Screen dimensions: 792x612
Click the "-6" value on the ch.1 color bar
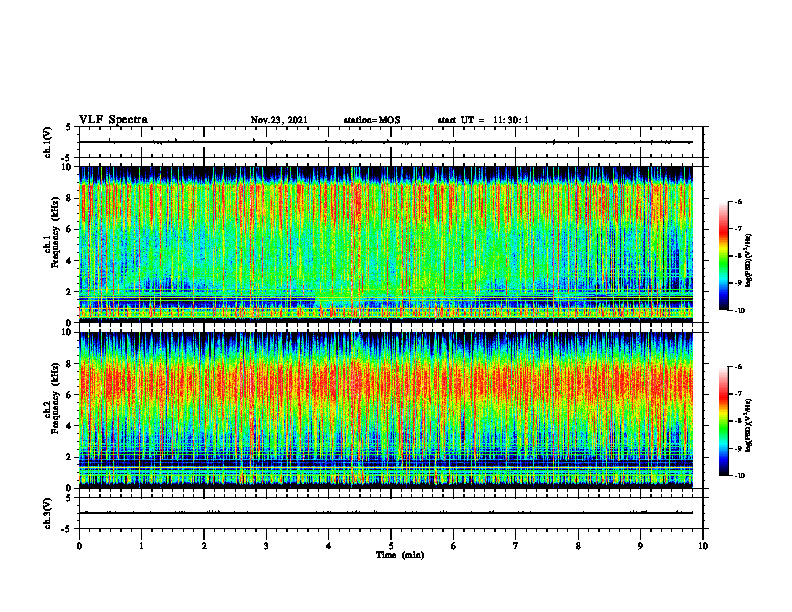click(x=738, y=201)
